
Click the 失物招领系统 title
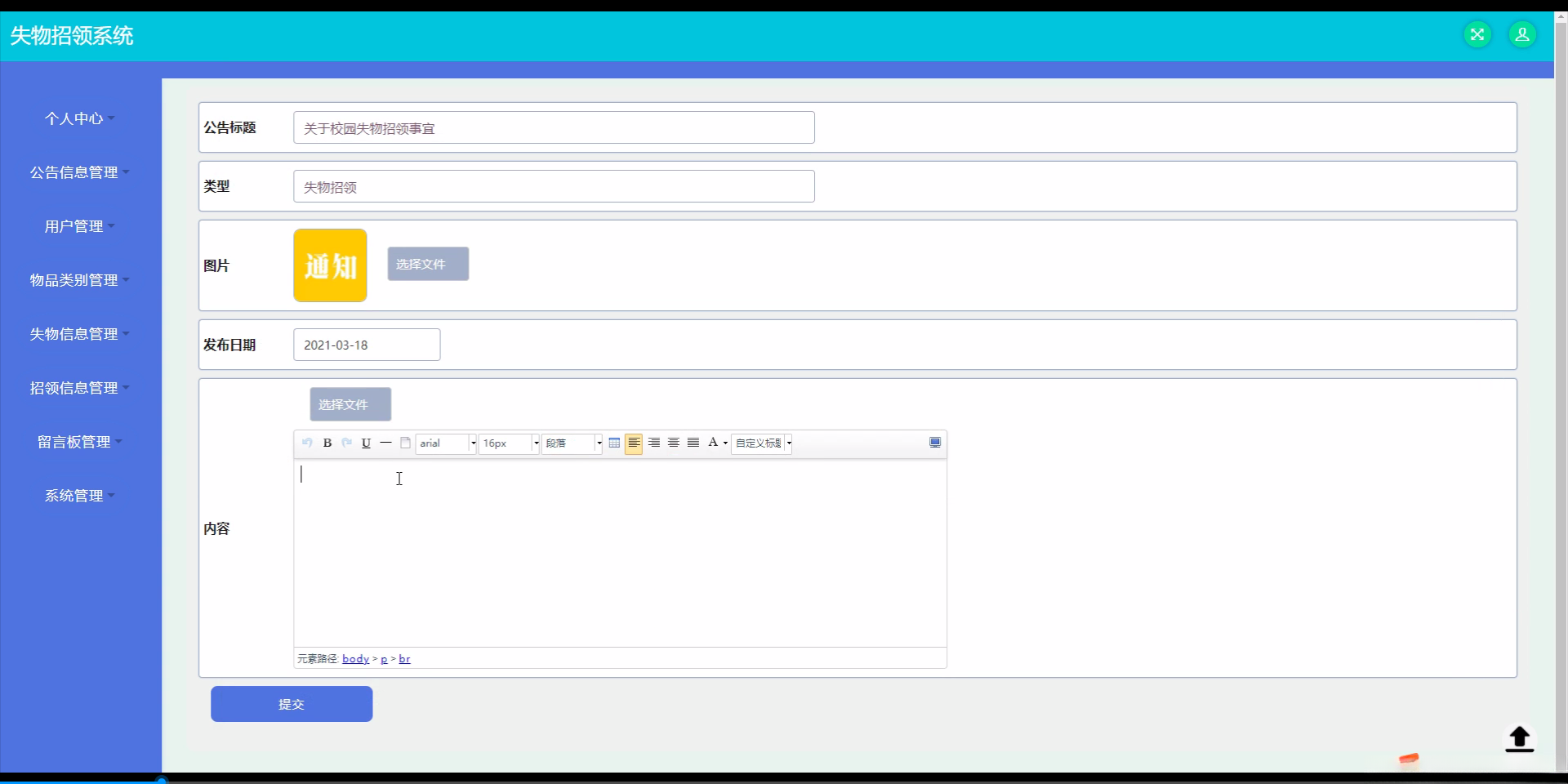pyautogui.click(x=72, y=36)
